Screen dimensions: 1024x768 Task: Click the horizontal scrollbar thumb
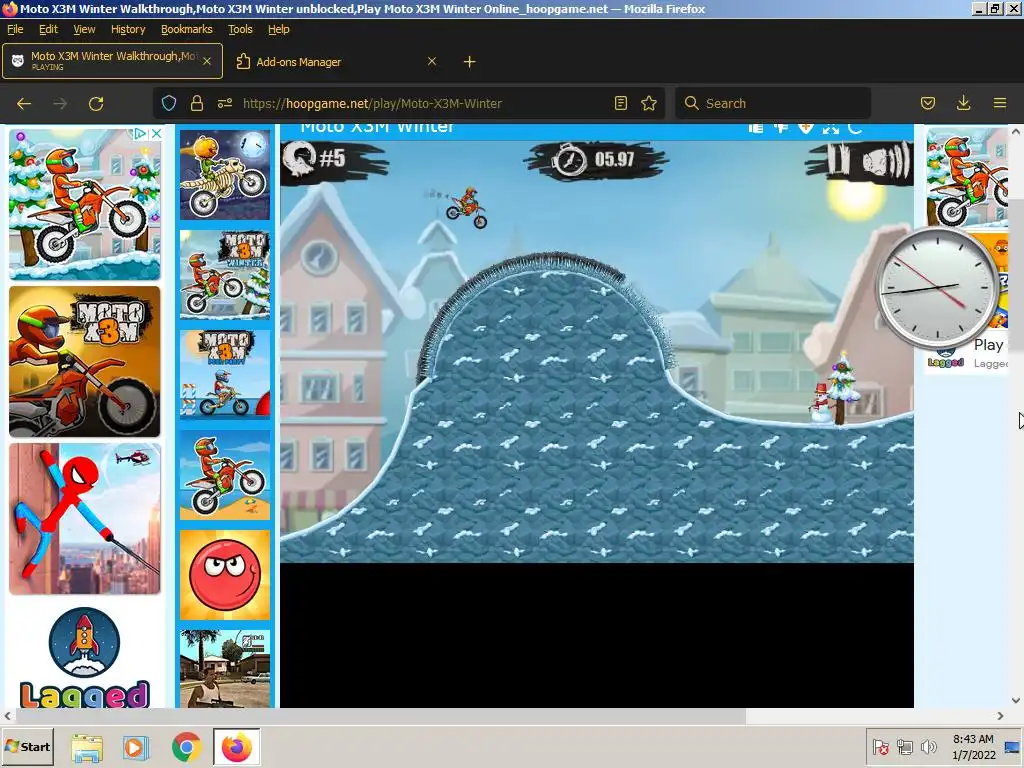pos(380,716)
